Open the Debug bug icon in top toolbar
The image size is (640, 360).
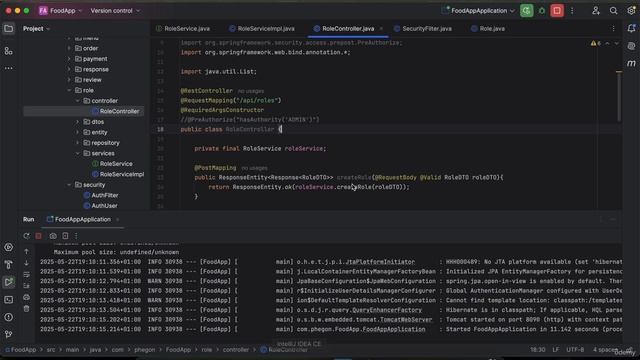pyautogui.click(x=542, y=11)
